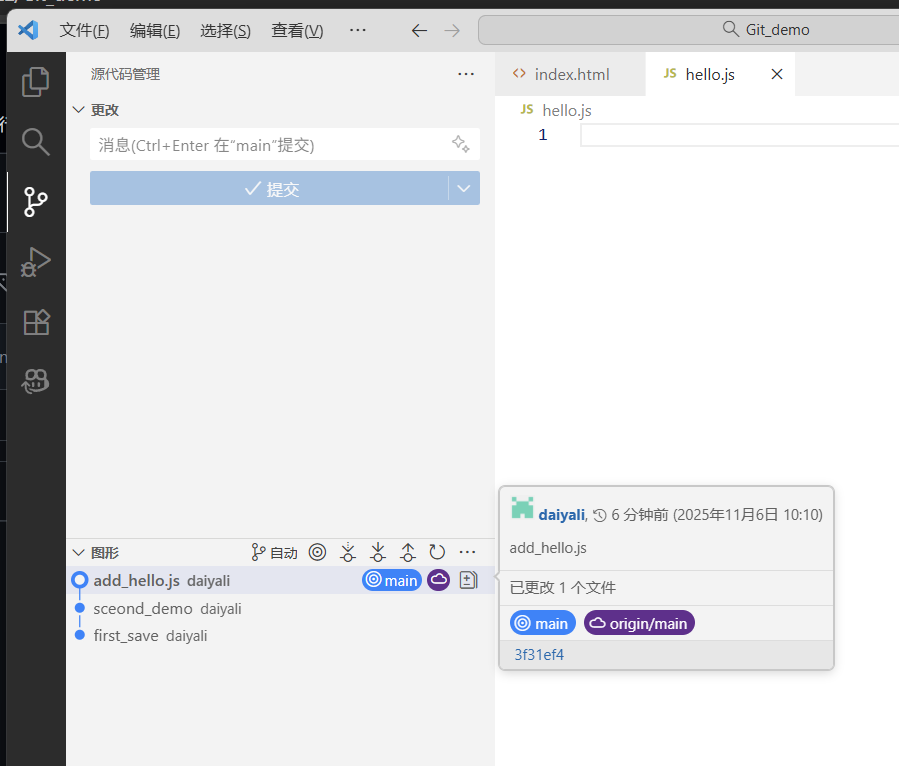The width and height of the screenshot is (899, 766).
Task: Generate commit message with the sparkle icon
Action: 461,144
